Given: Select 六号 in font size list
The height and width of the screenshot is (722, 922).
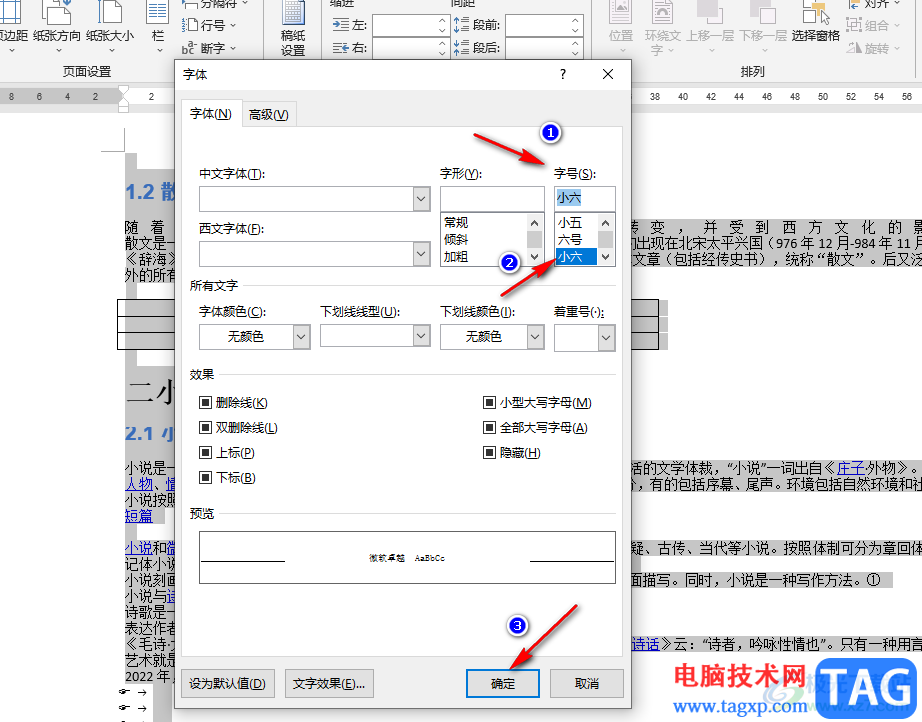Looking at the screenshot, I should coord(570,239).
